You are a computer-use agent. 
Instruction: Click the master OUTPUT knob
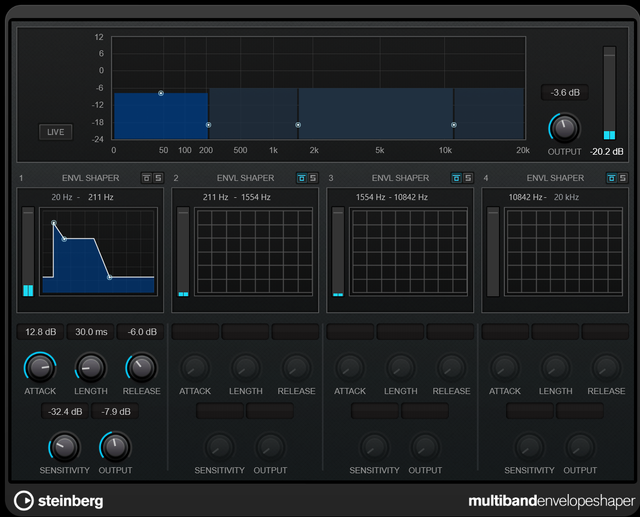click(564, 128)
